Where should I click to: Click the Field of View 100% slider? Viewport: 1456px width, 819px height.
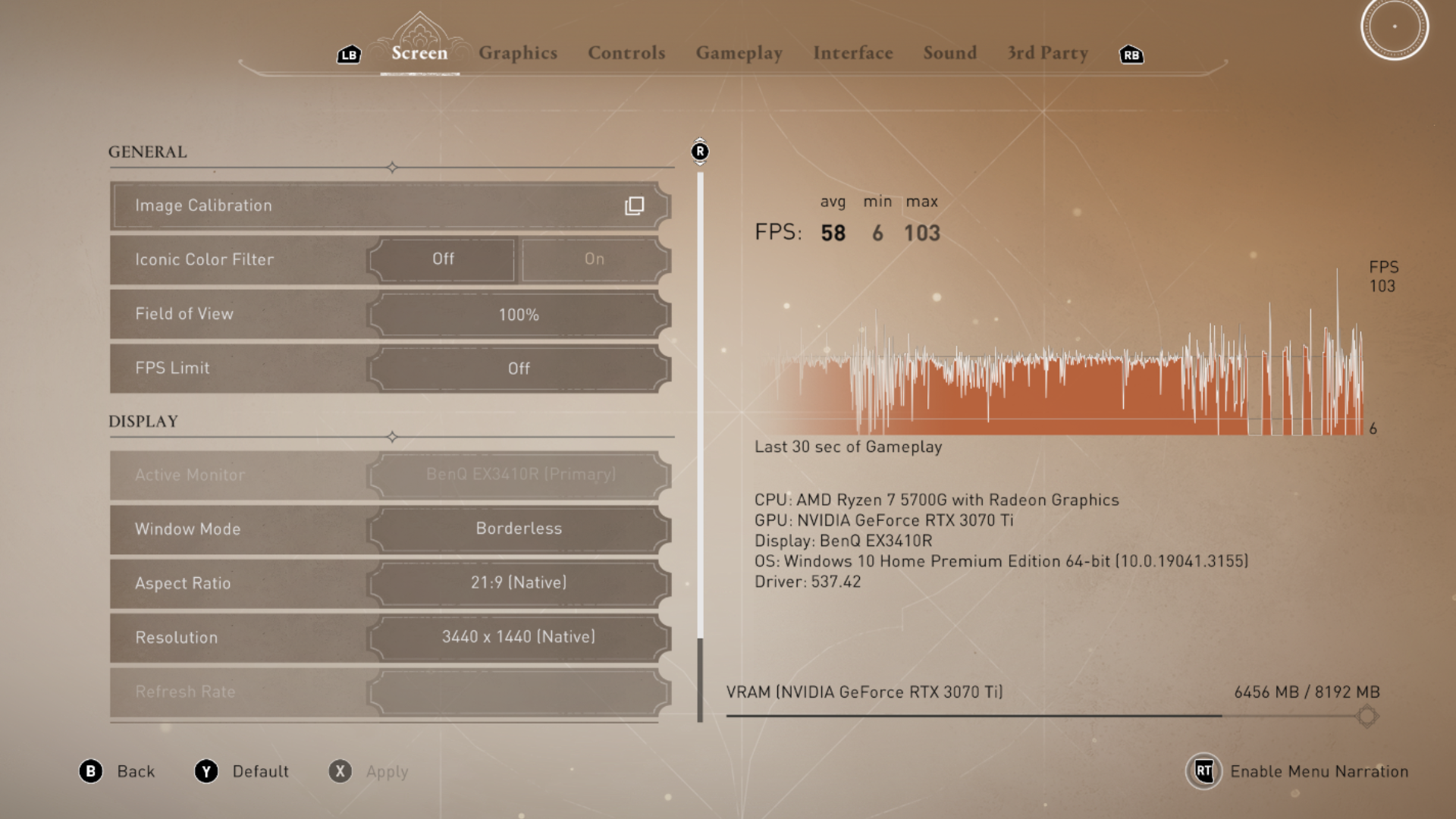518,314
